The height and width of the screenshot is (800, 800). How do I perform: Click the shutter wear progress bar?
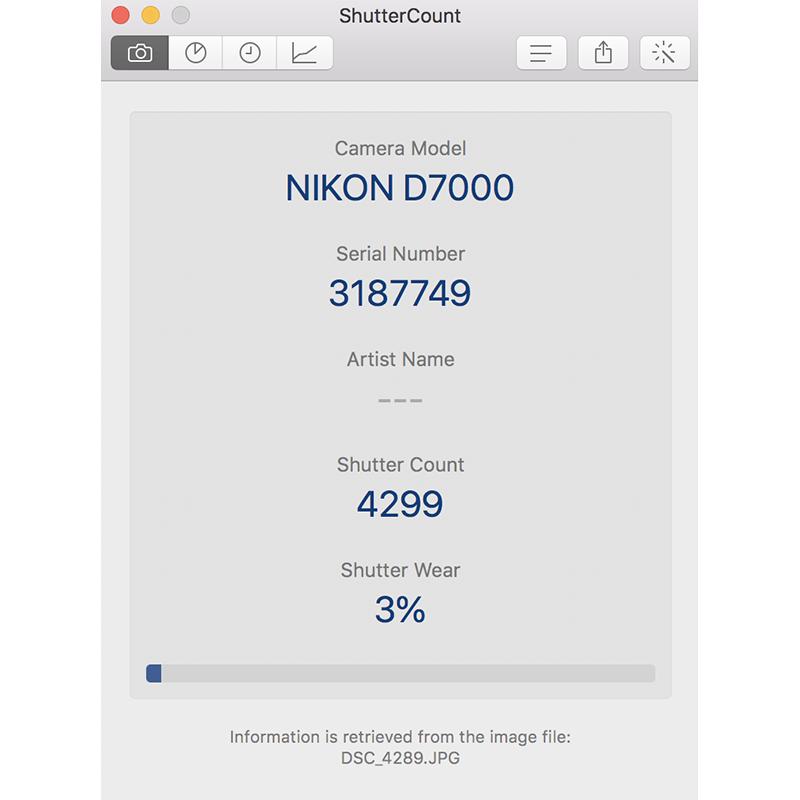[400, 673]
